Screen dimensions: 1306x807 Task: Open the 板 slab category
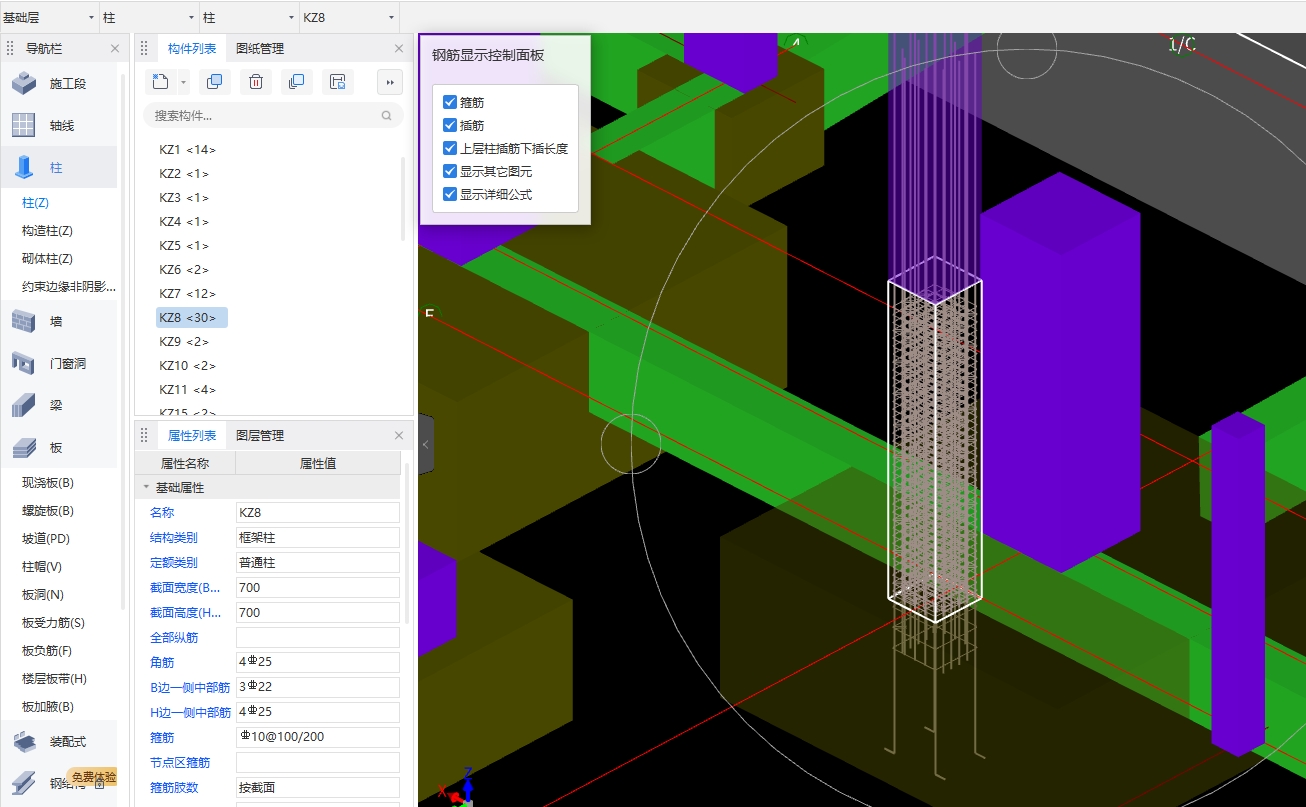pyautogui.click(x=24, y=447)
